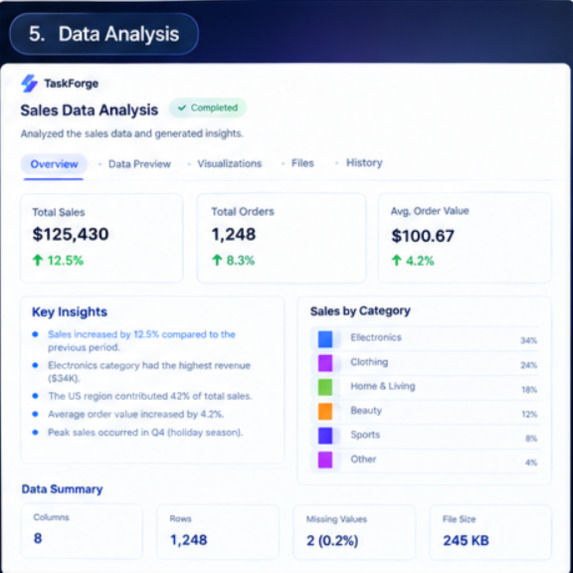Click the Rows value 1,248 in Data Summary

(x=189, y=540)
